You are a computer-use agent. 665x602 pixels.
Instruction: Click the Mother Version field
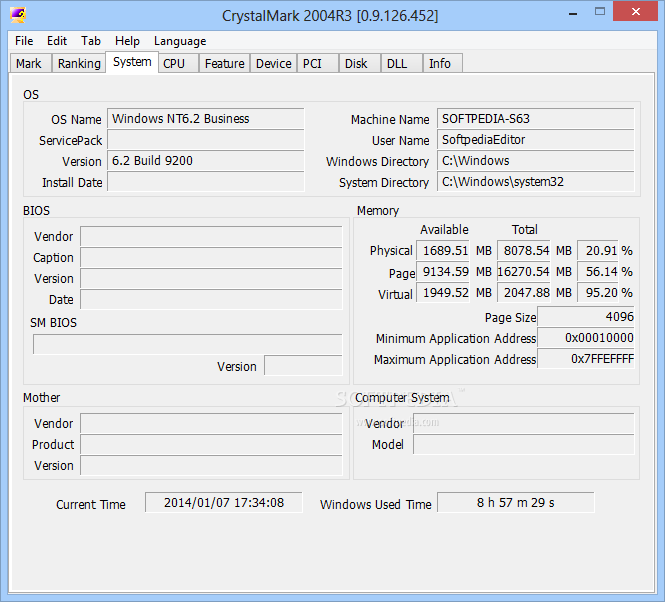click(211, 465)
